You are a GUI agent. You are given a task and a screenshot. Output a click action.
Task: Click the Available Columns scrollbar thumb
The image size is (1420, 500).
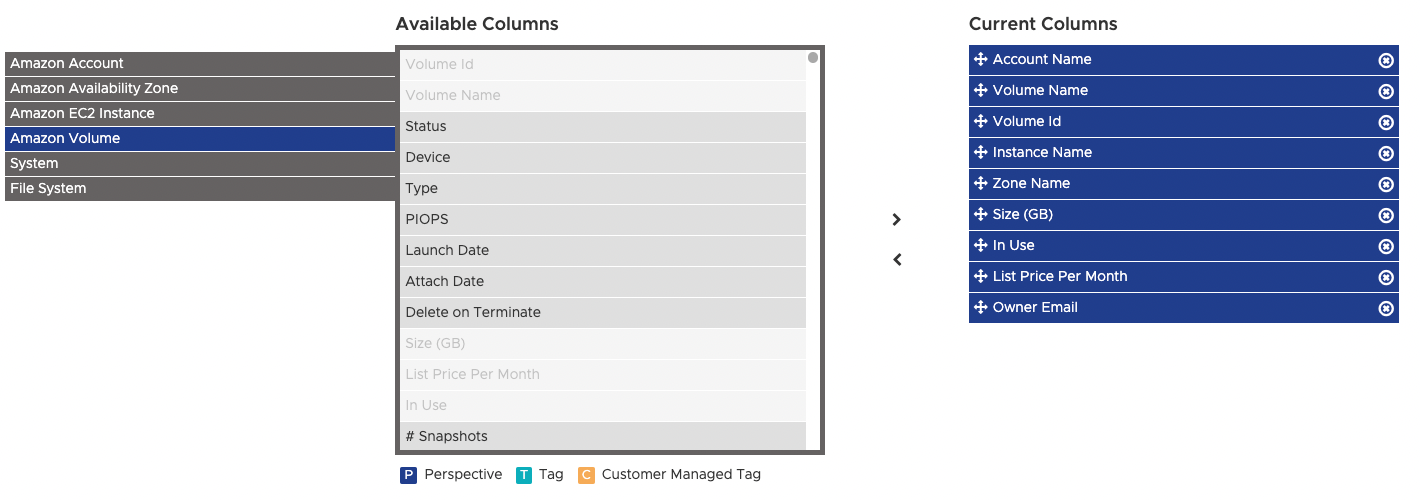pos(813,58)
